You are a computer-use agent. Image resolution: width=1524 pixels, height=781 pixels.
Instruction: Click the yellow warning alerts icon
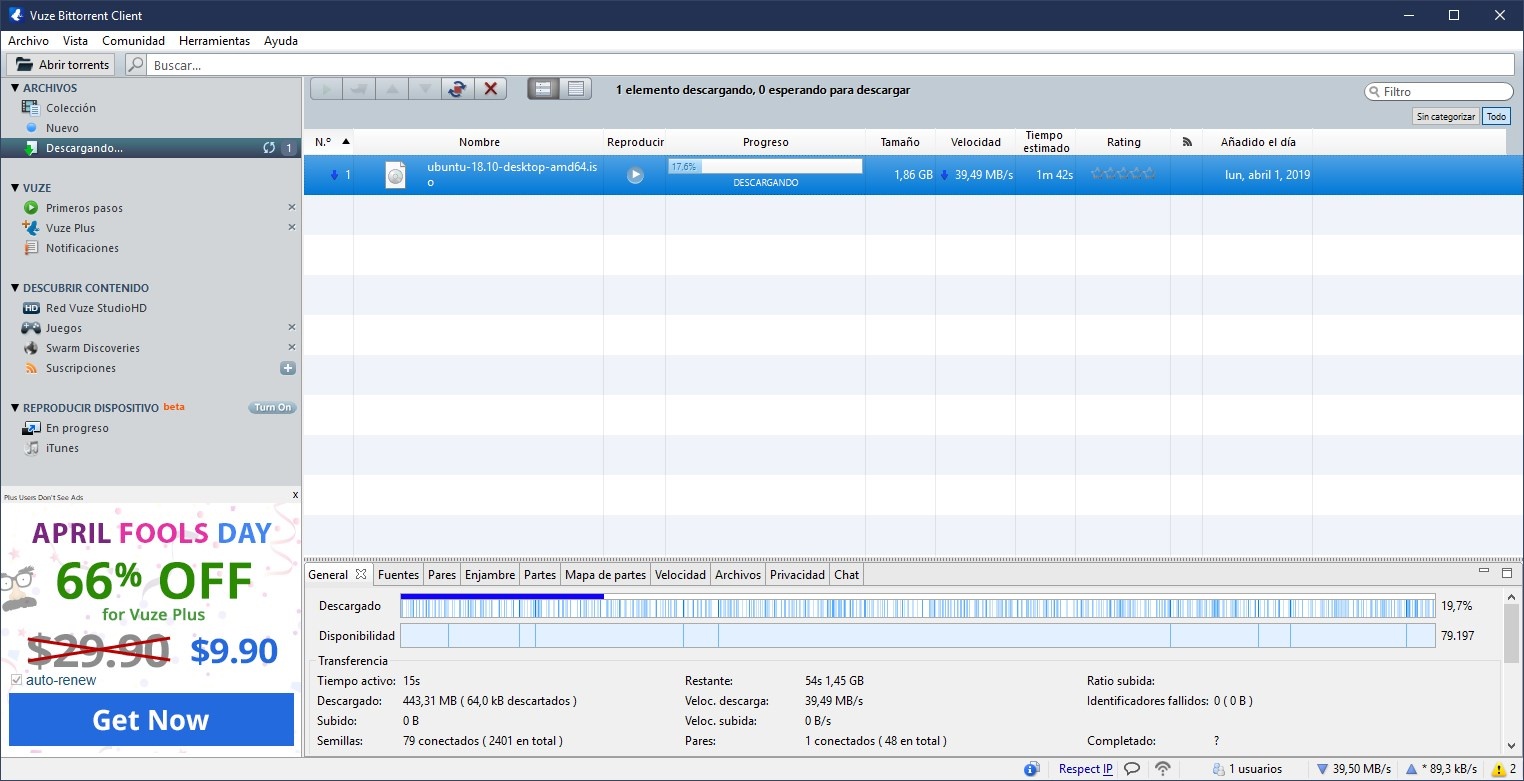(x=1499, y=769)
